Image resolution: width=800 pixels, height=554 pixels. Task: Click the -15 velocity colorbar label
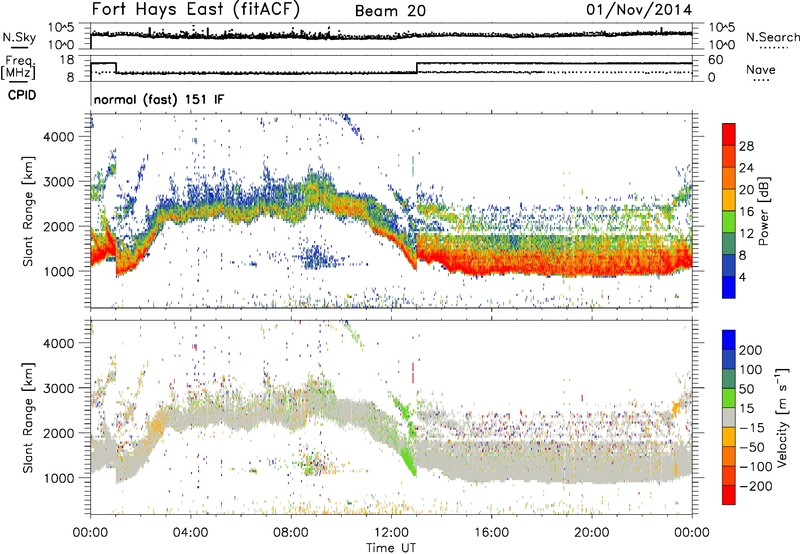pyautogui.click(x=752, y=427)
